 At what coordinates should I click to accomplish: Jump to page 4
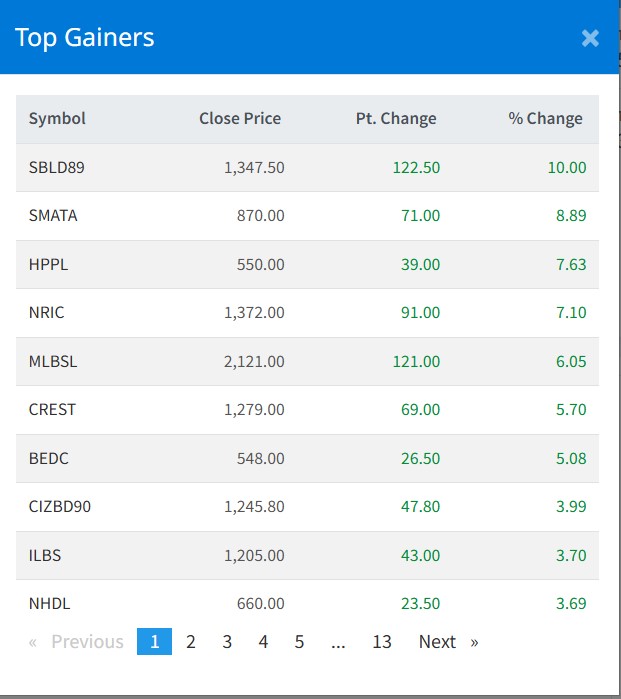[263, 642]
